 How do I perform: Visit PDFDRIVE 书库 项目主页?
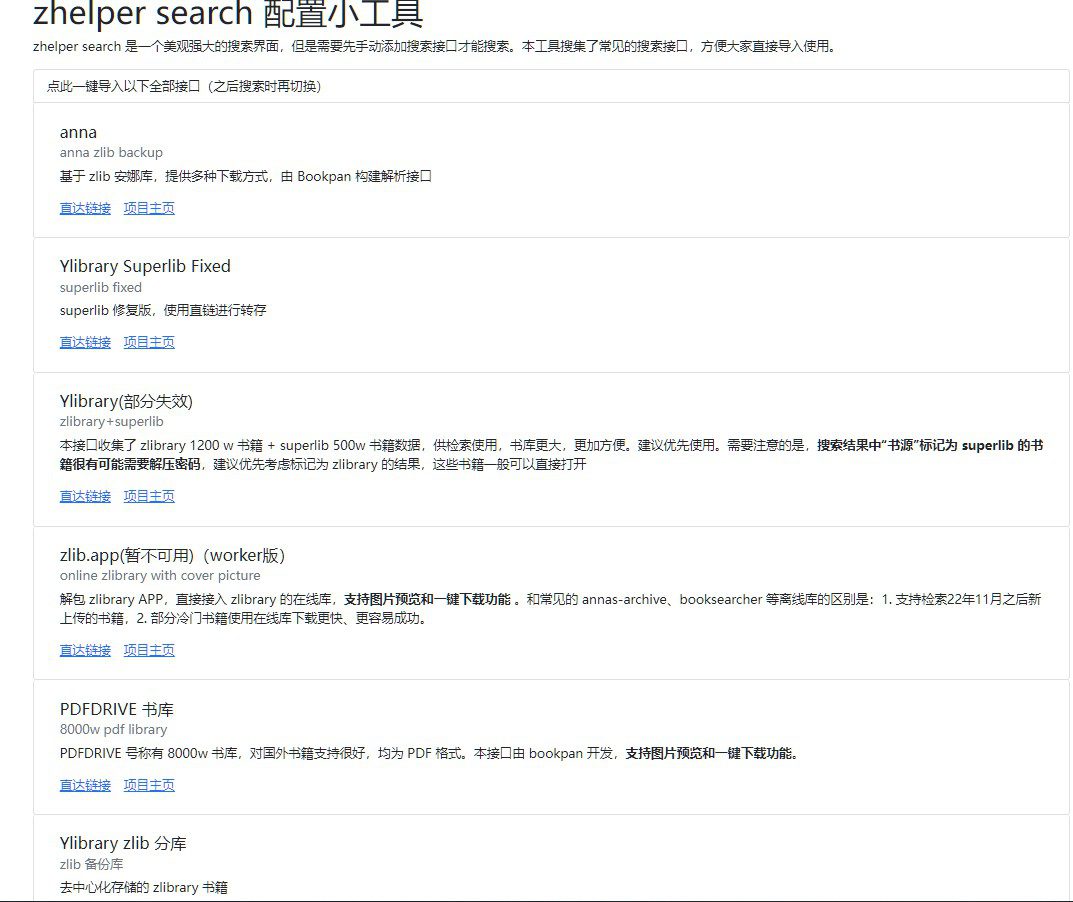(148, 785)
